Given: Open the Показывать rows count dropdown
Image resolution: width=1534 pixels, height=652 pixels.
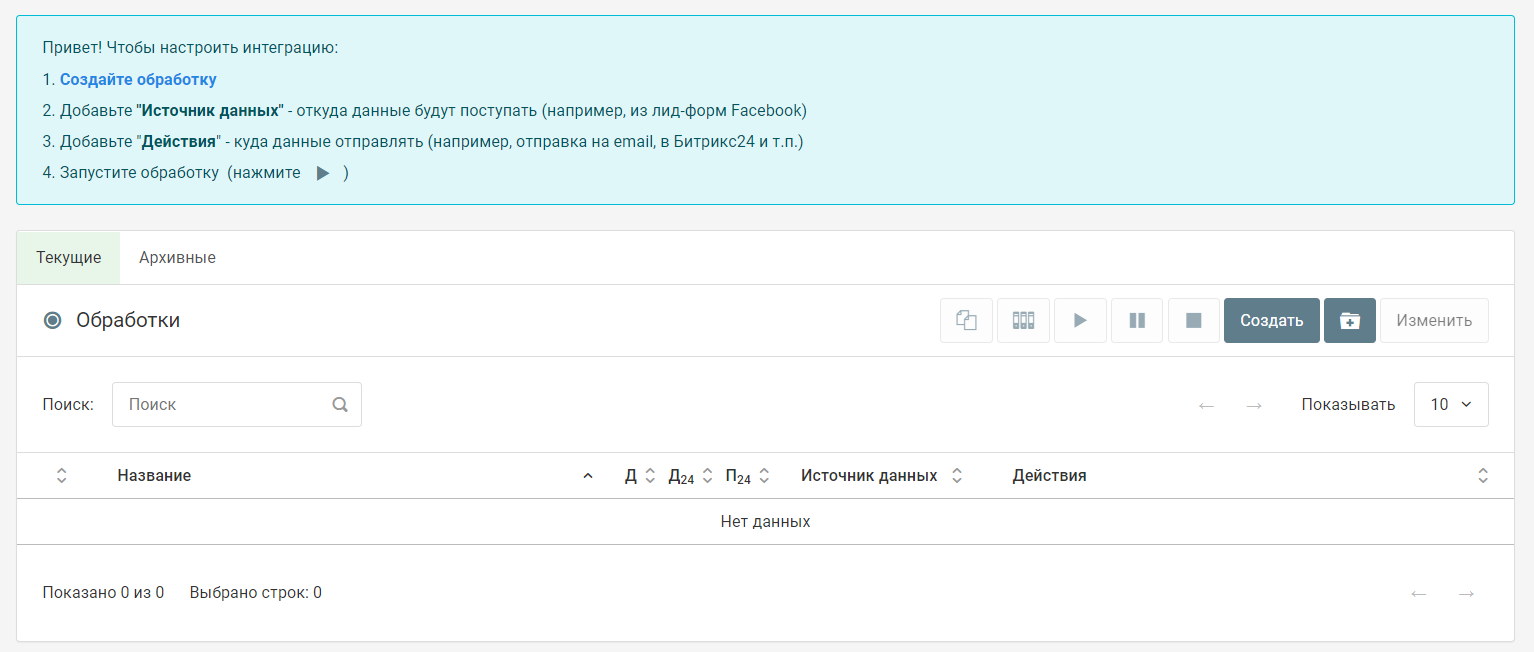Looking at the screenshot, I should pyautogui.click(x=1451, y=404).
